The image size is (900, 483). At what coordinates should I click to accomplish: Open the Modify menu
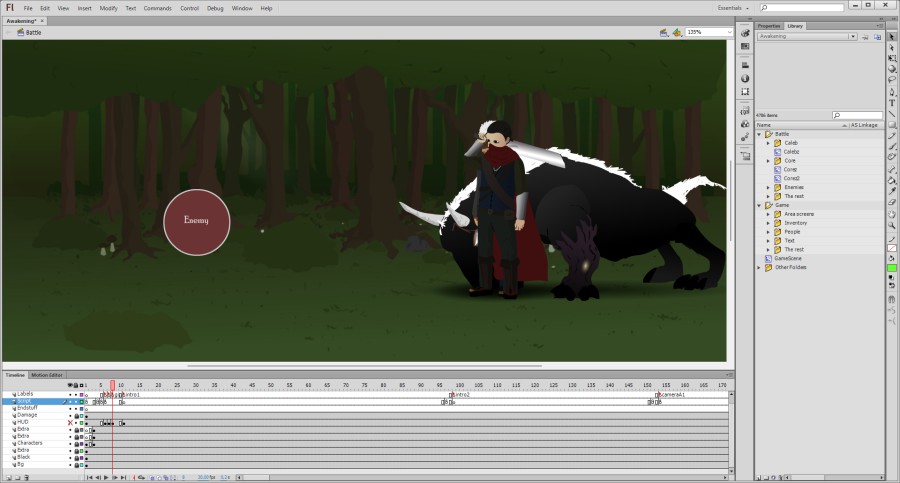pos(108,8)
